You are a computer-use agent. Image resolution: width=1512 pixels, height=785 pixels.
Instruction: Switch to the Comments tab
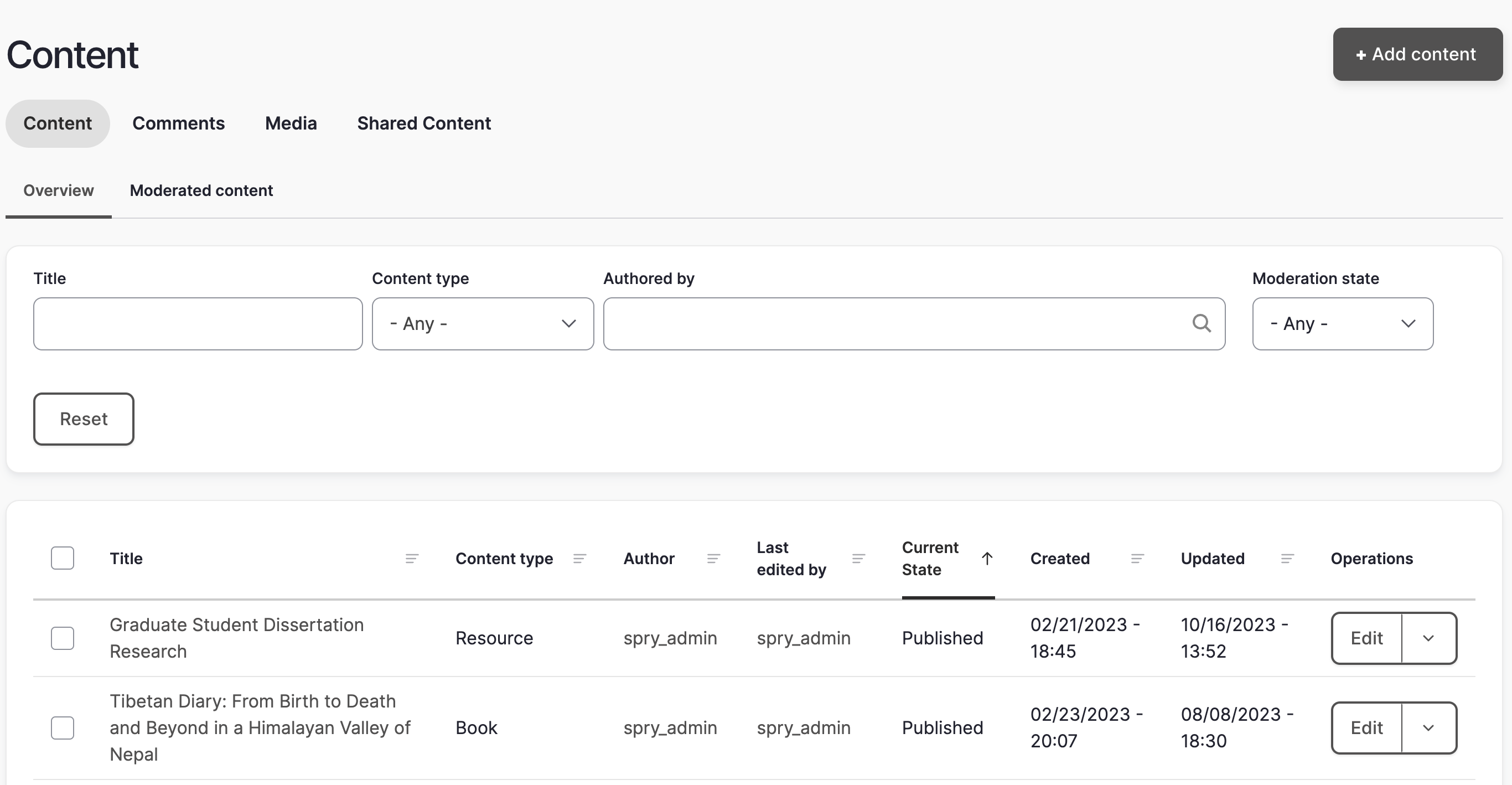(178, 123)
